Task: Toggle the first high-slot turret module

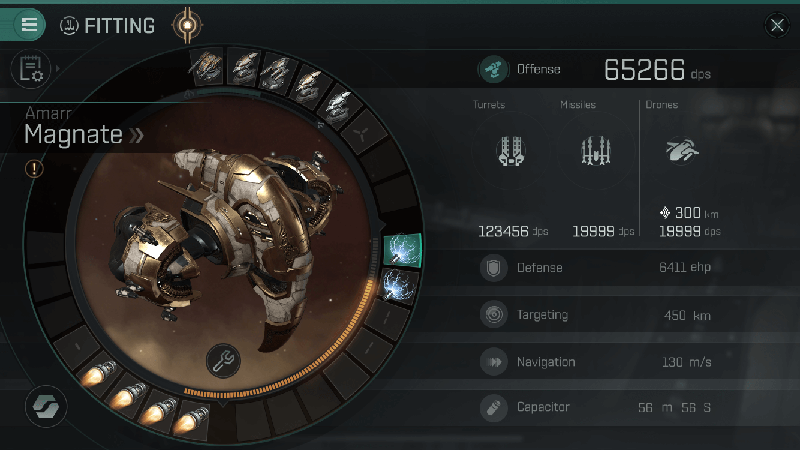Action: click(x=207, y=66)
